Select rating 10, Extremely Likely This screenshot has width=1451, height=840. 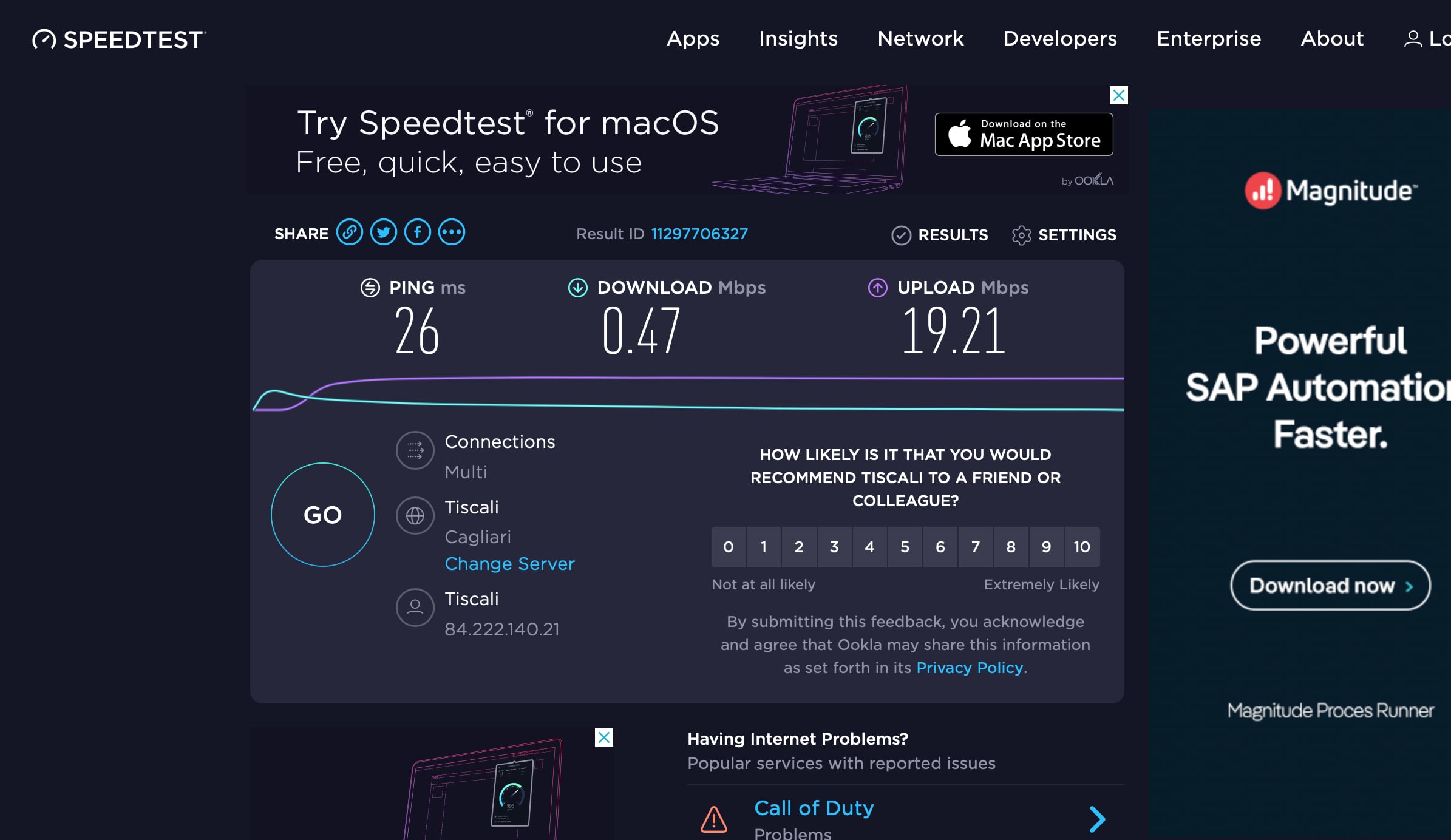1082,547
